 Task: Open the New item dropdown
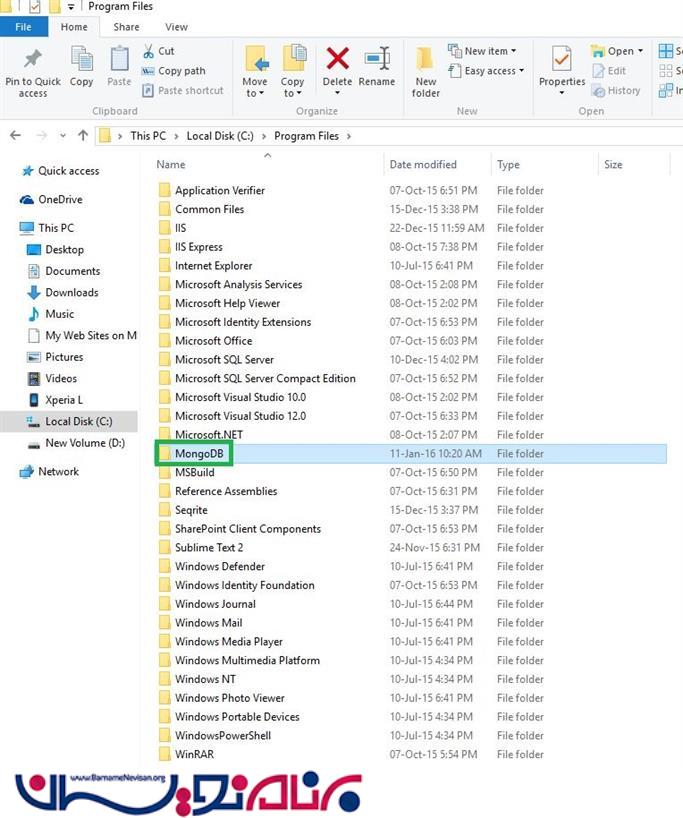tap(483, 51)
